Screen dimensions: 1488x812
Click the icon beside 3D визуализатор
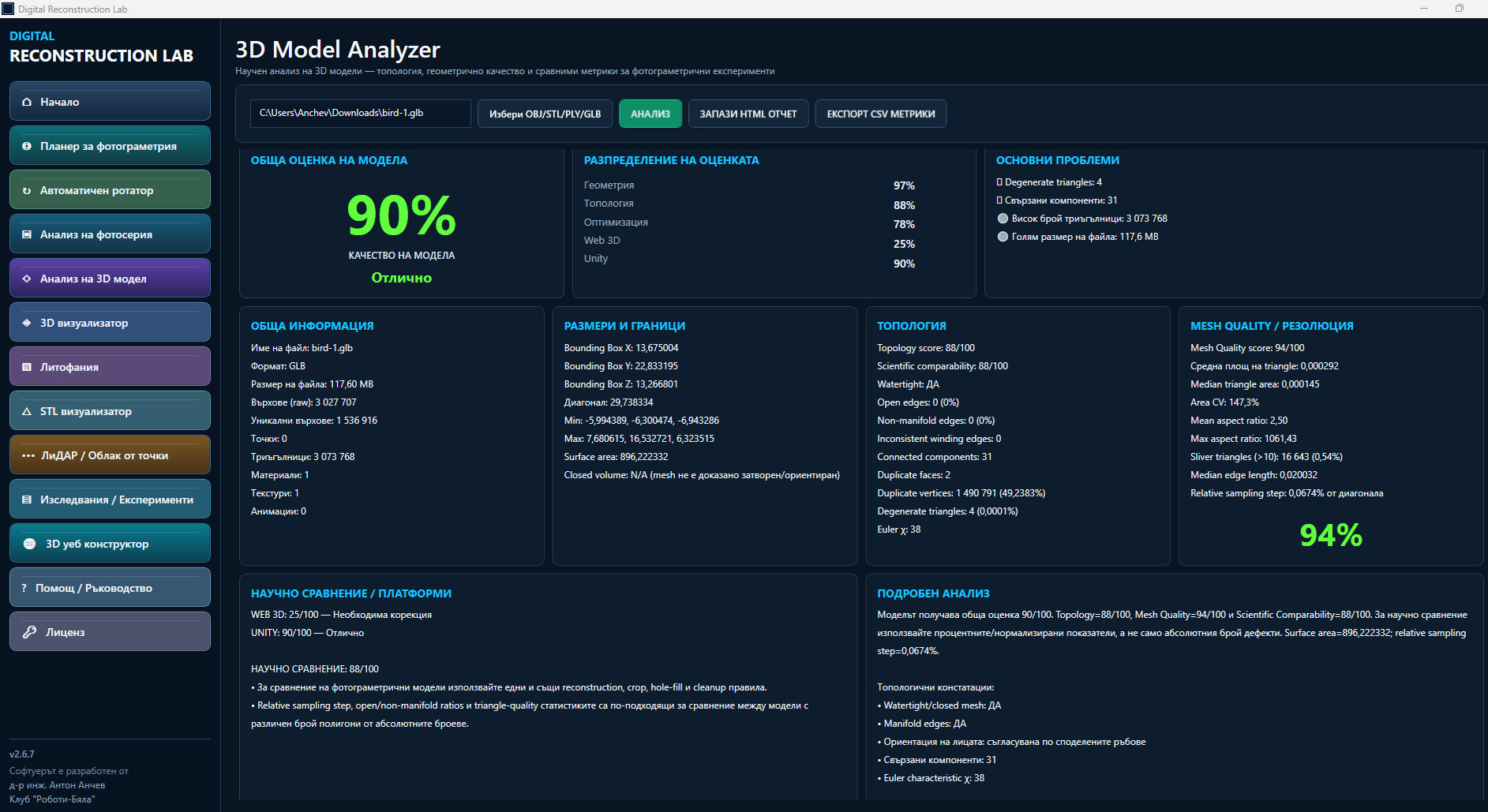(x=27, y=323)
